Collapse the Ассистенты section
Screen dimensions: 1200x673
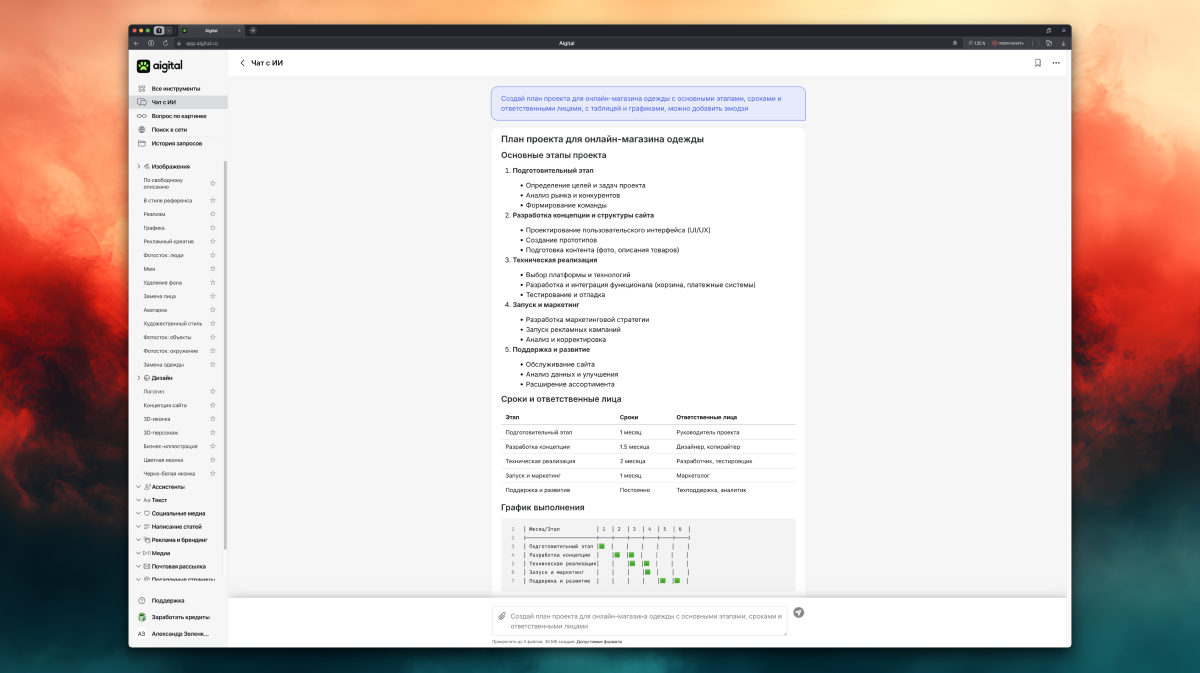(x=138, y=487)
